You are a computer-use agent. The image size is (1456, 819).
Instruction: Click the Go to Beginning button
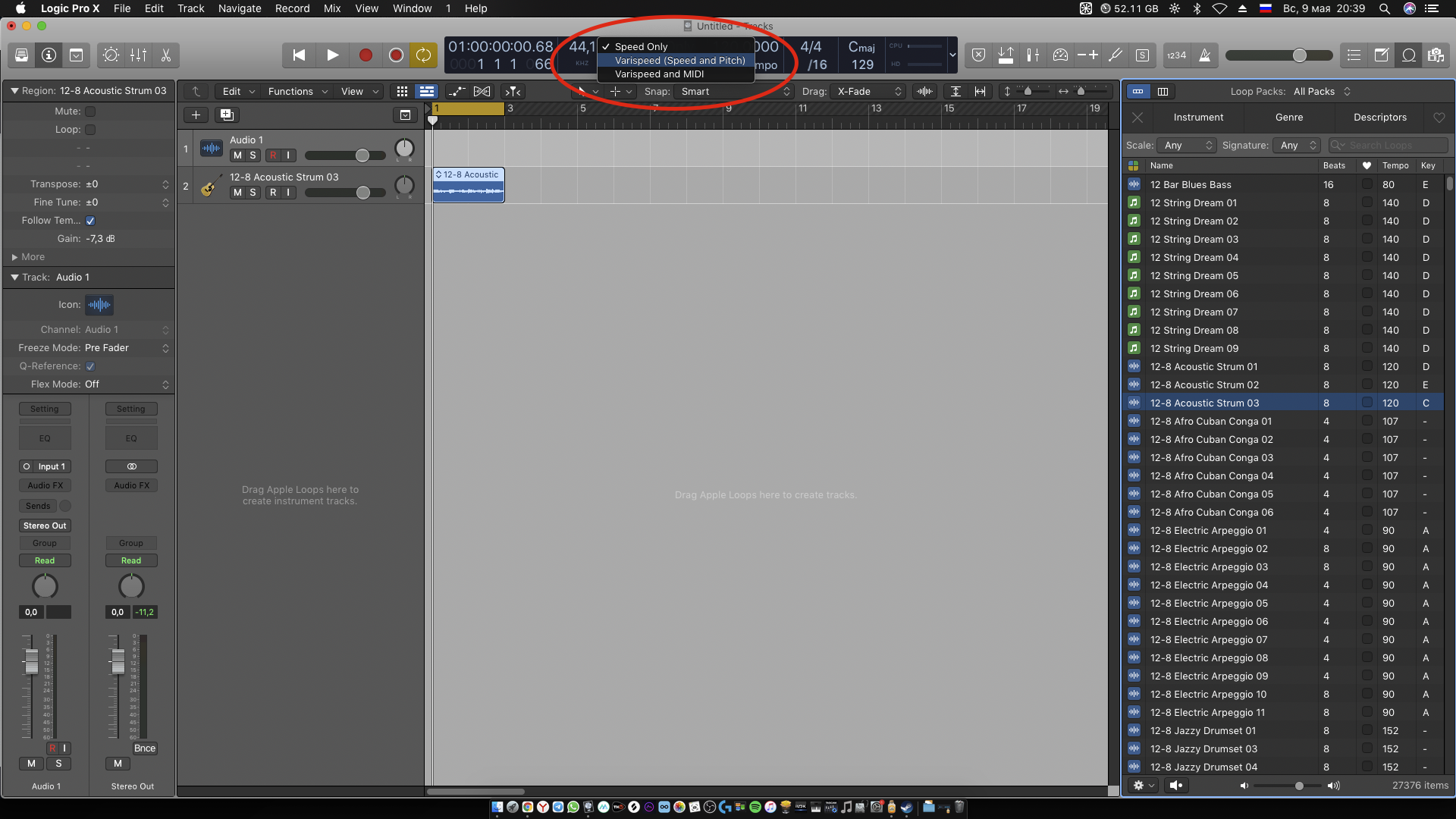[299, 55]
